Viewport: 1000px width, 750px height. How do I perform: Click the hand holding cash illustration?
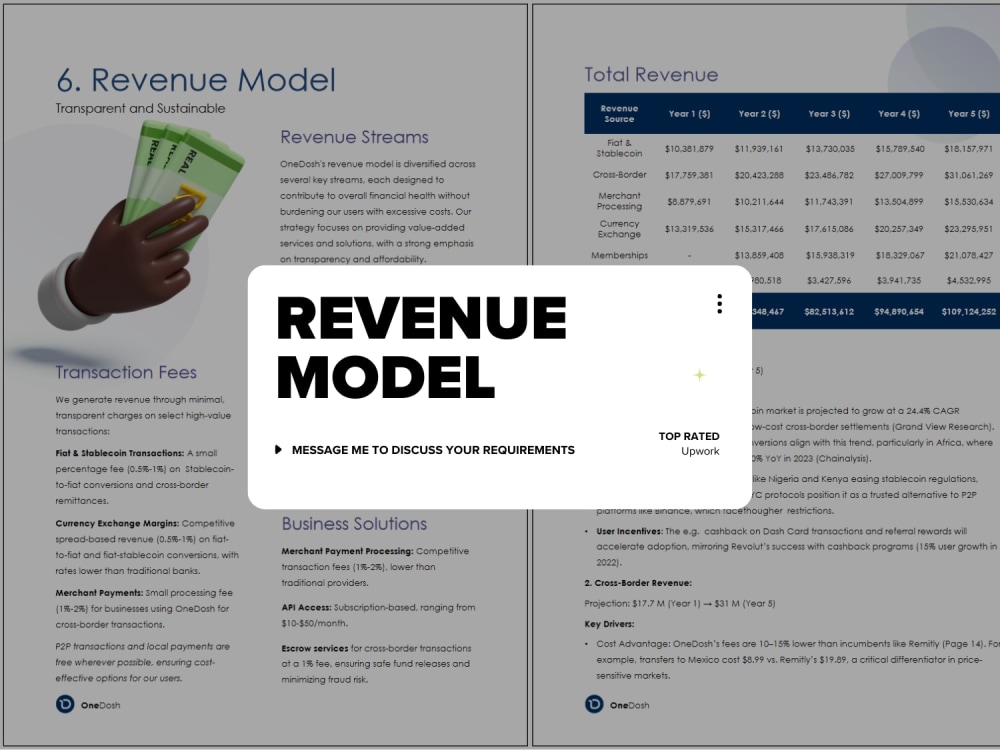coord(140,226)
